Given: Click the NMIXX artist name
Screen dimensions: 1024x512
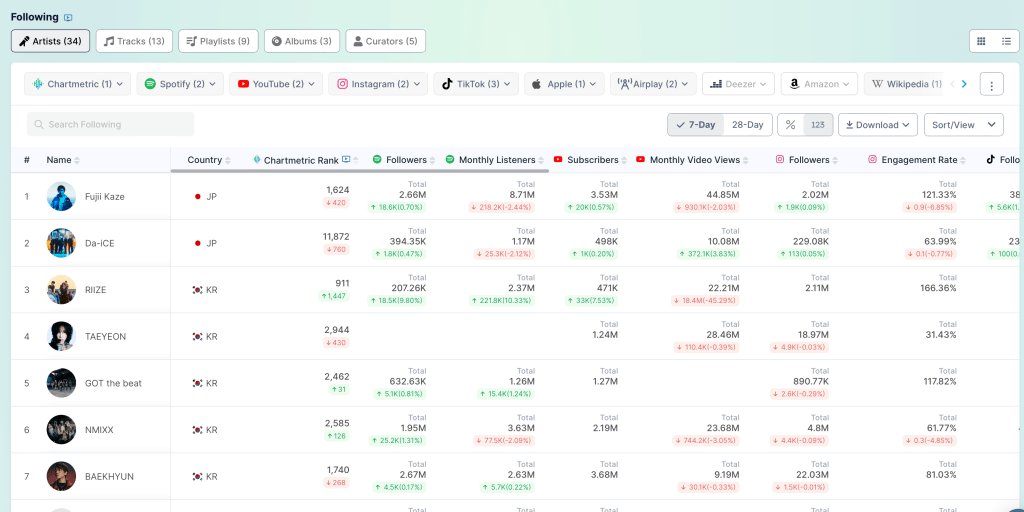Looking at the screenshot, I should (x=99, y=430).
